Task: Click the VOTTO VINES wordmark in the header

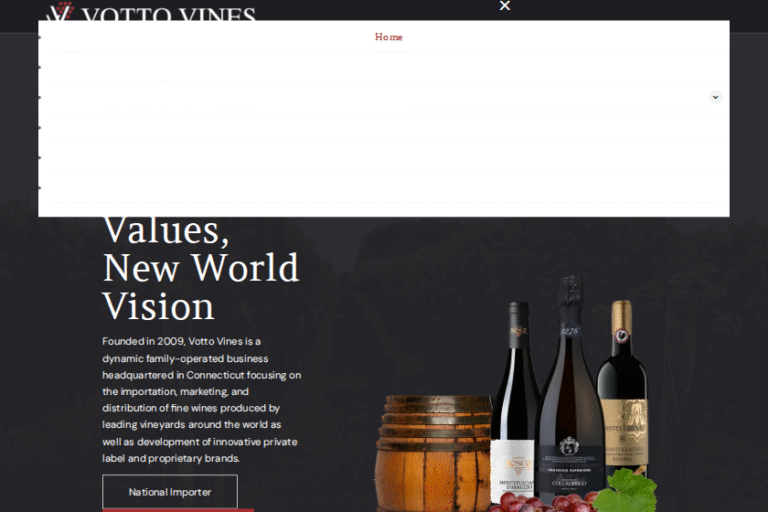Action: point(169,15)
